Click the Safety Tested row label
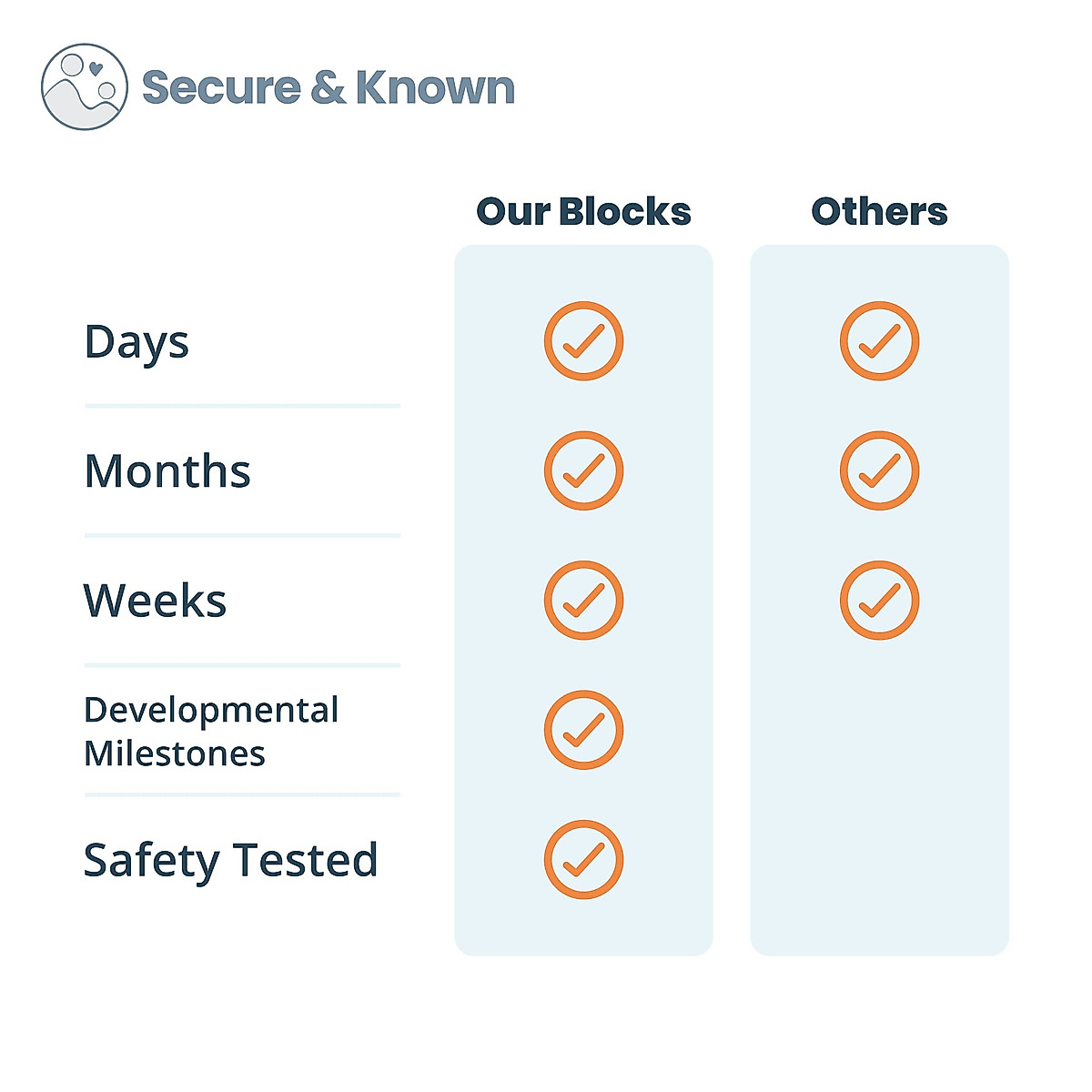 (230, 861)
